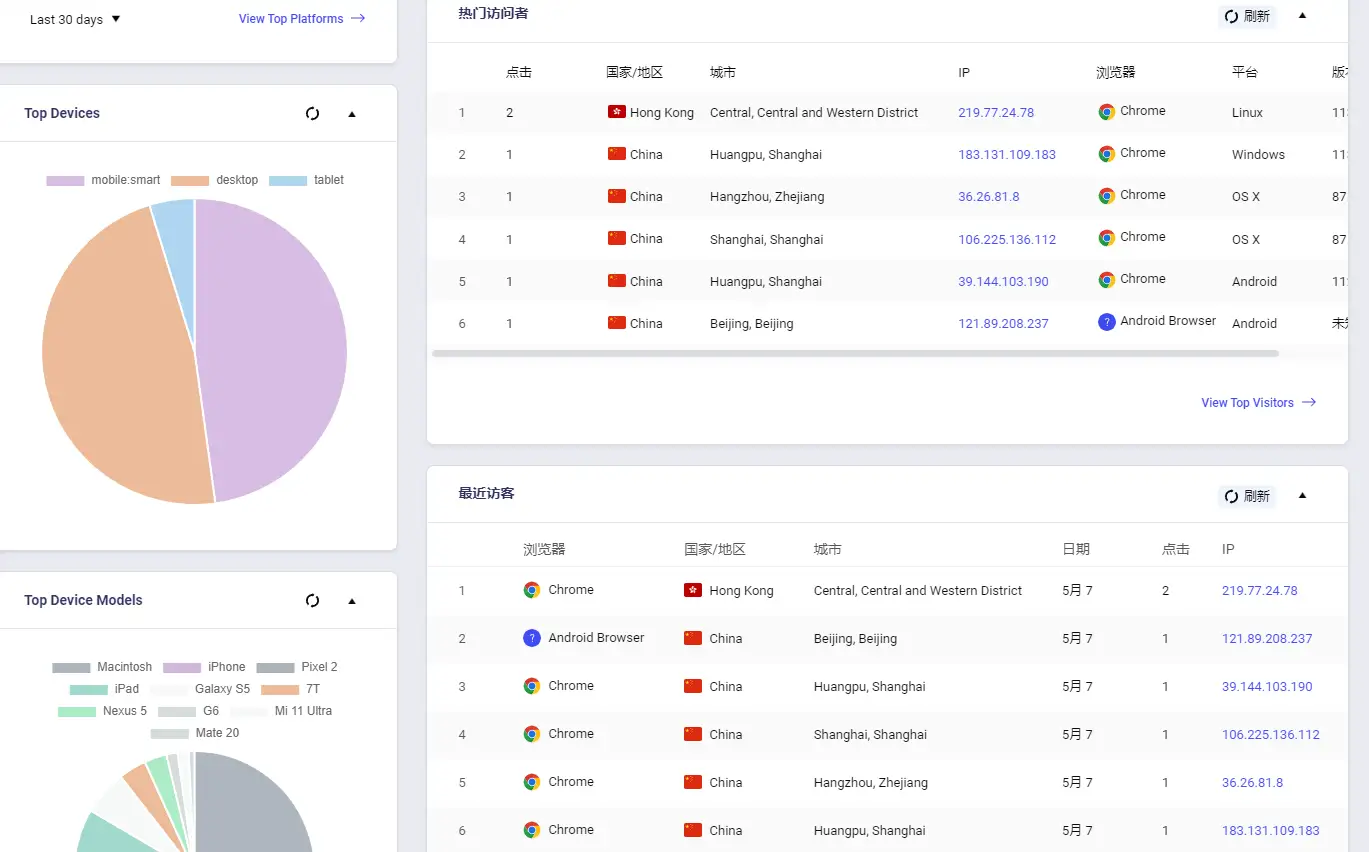Refresh the Top Devices chart
Viewport: 1369px width, 852px height.
[312, 114]
